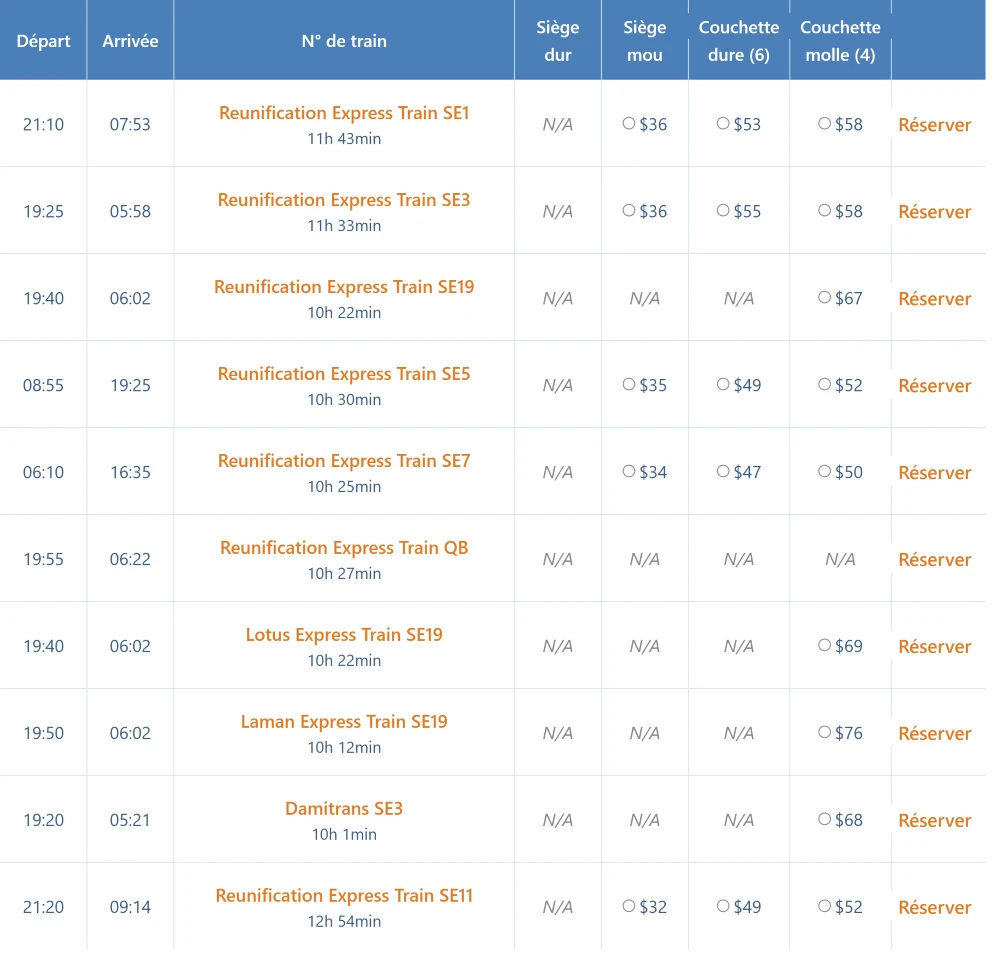Open Damitrans SE3 train link
1000x971 pixels.
pos(344,808)
